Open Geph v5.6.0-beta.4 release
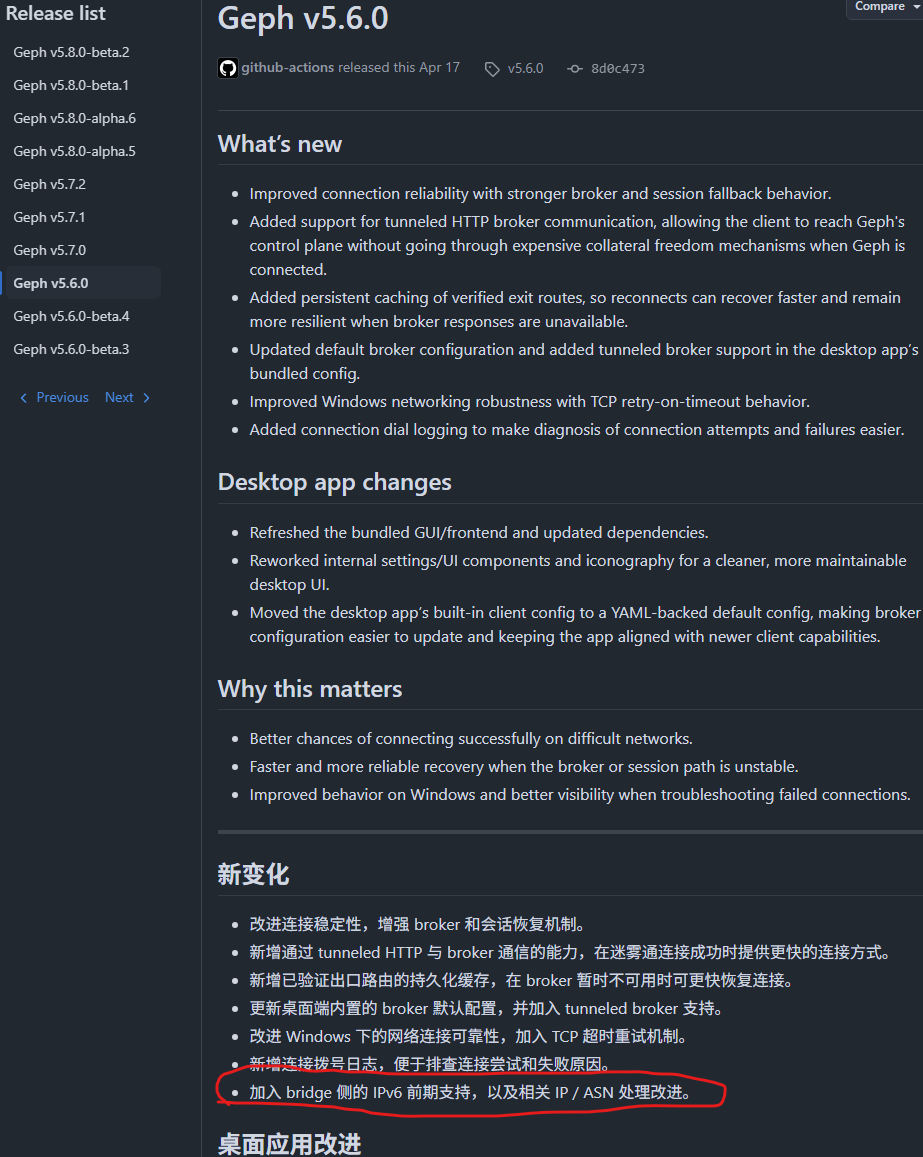 click(72, 316)
